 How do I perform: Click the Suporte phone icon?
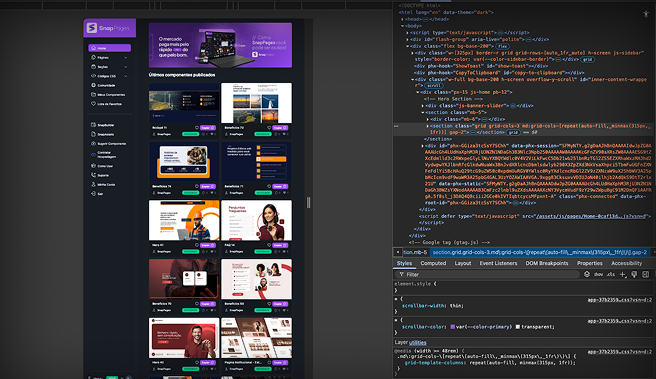coord(93,175)
